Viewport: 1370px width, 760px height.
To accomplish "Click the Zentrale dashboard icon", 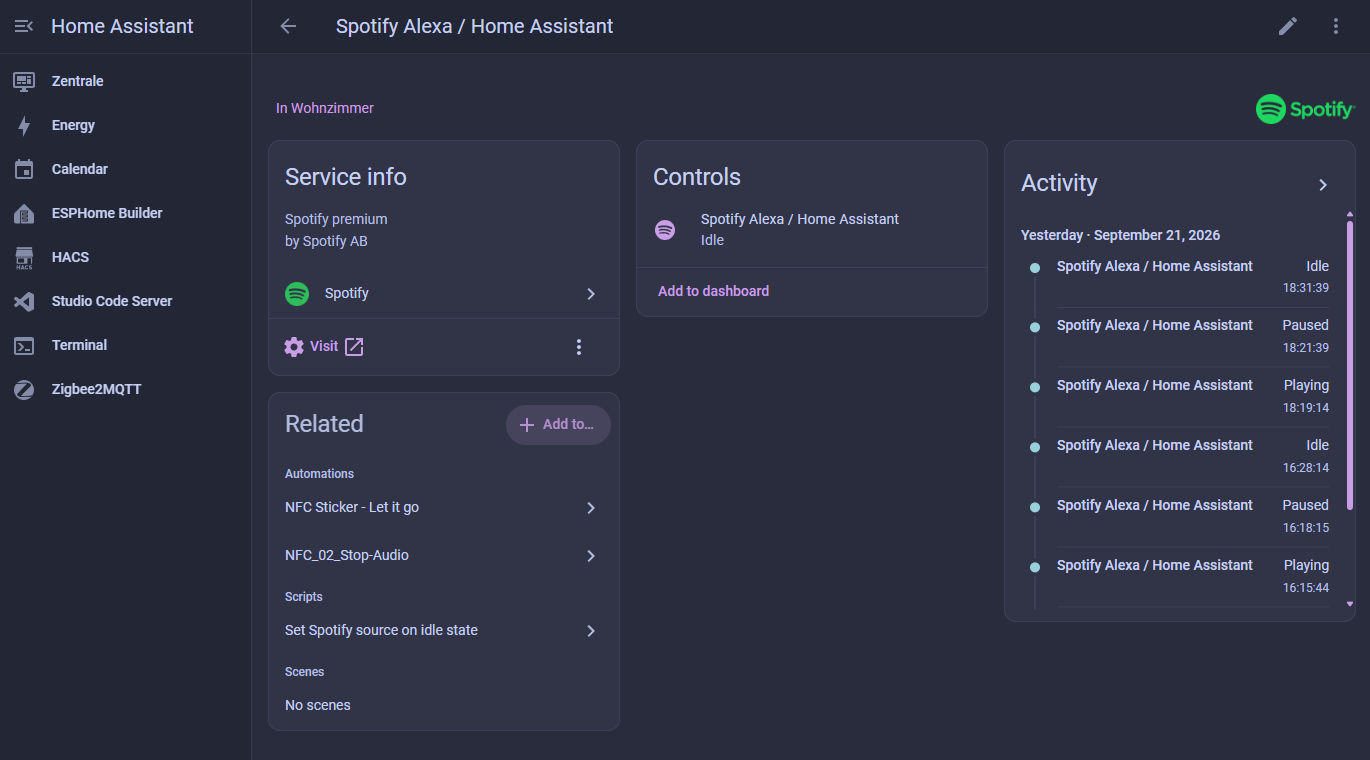I will click(x=24, y=81).
